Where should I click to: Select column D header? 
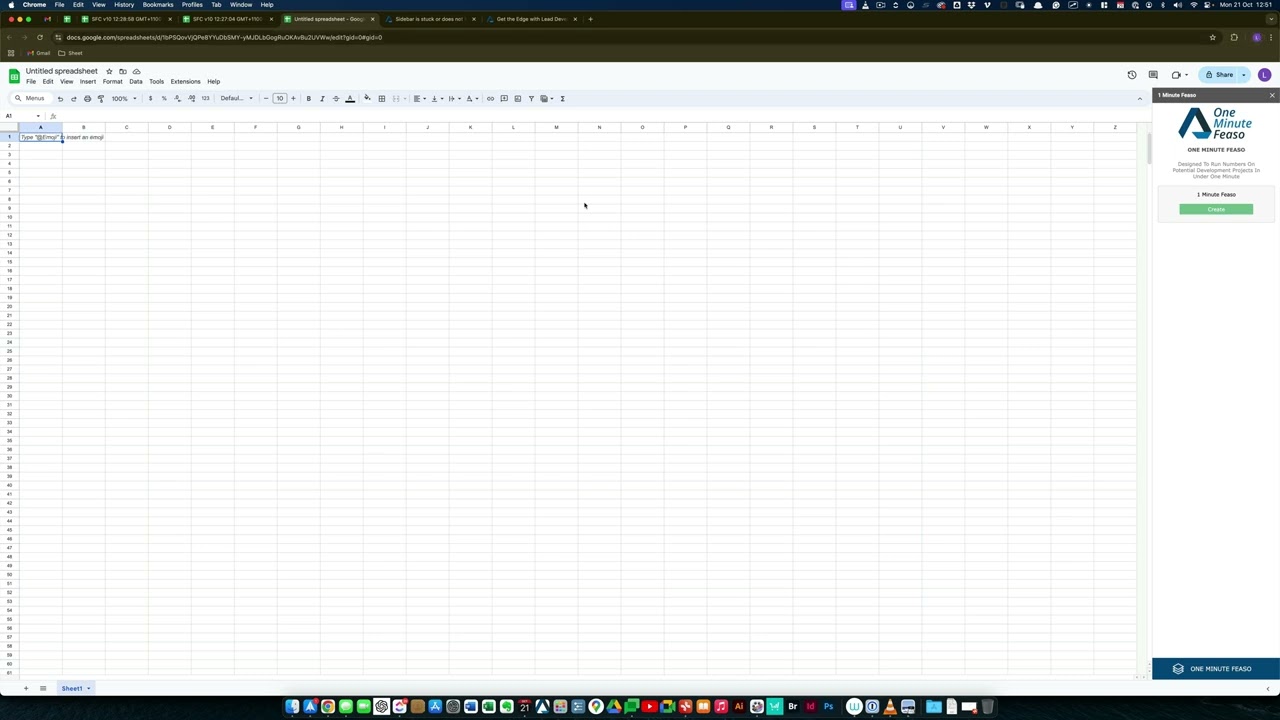[169, 127]
